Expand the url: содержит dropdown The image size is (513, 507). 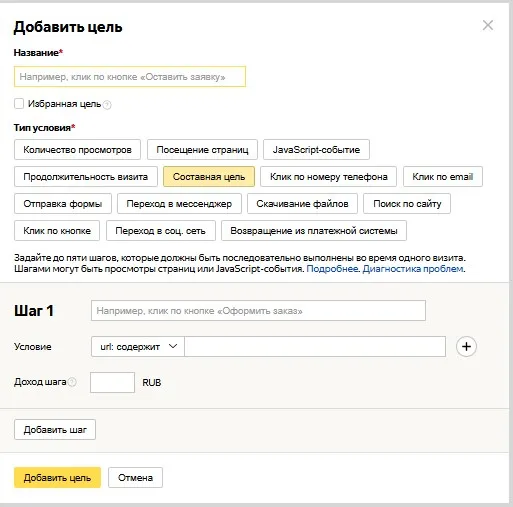[138, 346]
